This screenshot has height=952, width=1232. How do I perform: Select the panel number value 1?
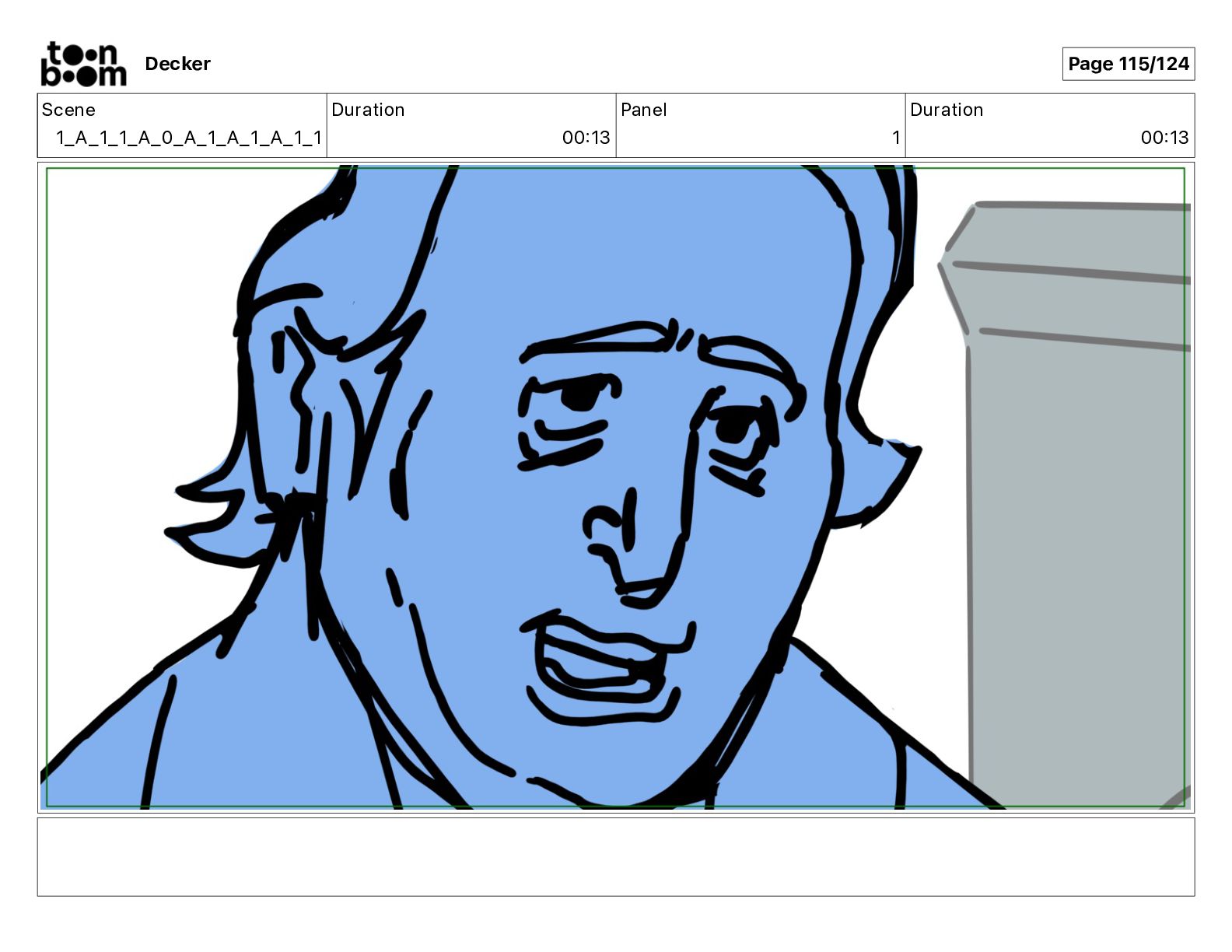(895, 138)
